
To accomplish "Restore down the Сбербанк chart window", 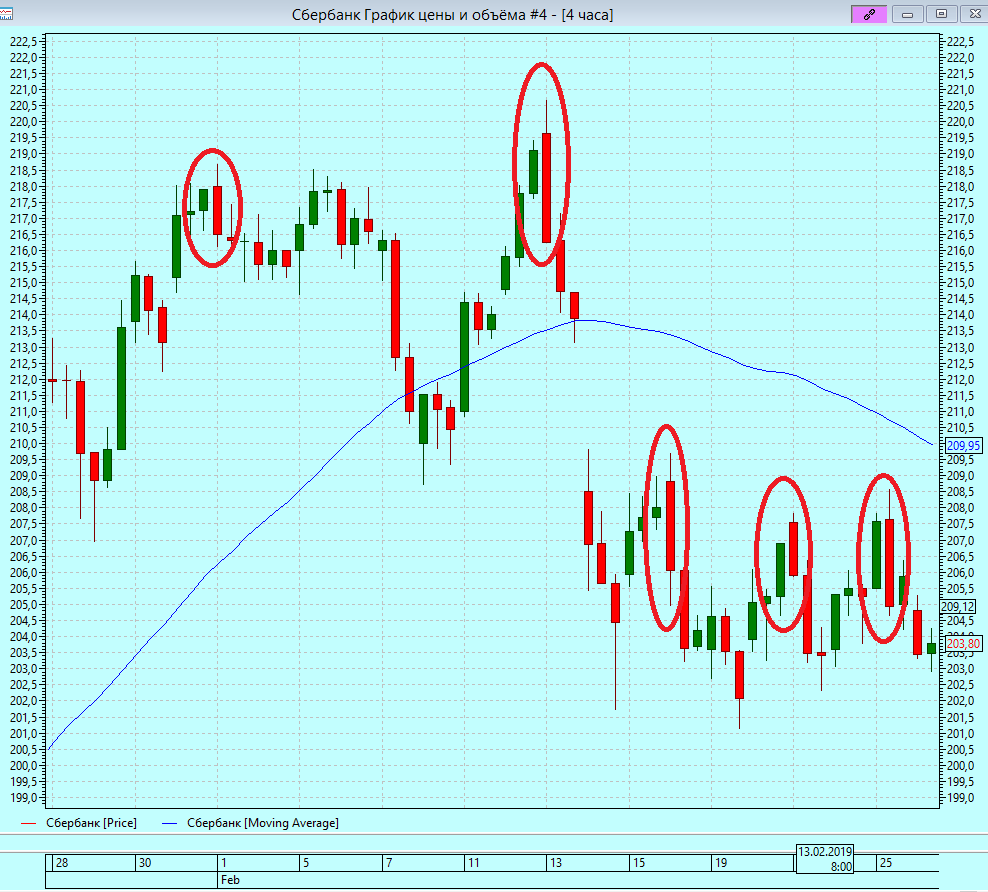I will click(x=941, y=14).
